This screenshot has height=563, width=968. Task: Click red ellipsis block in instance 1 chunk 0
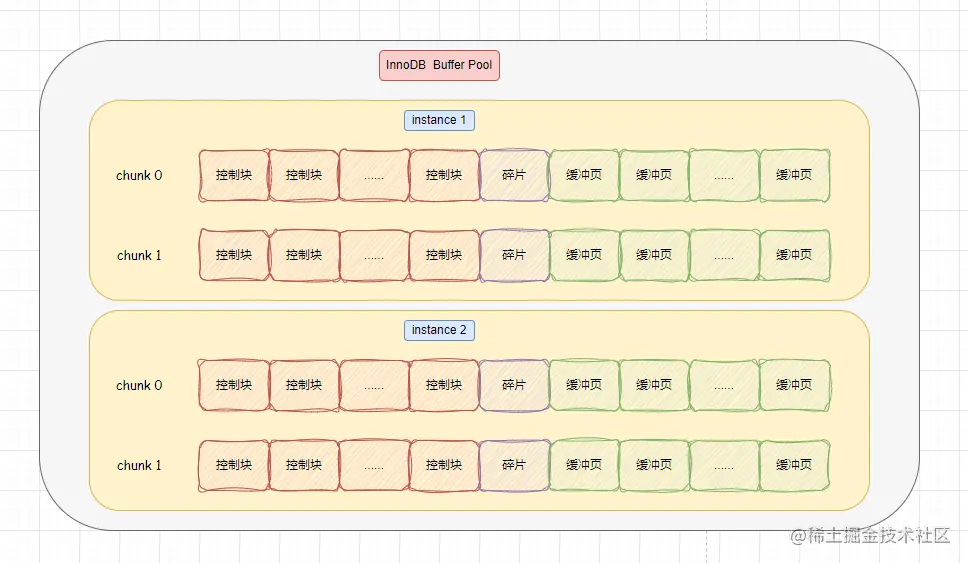[374, 175]
